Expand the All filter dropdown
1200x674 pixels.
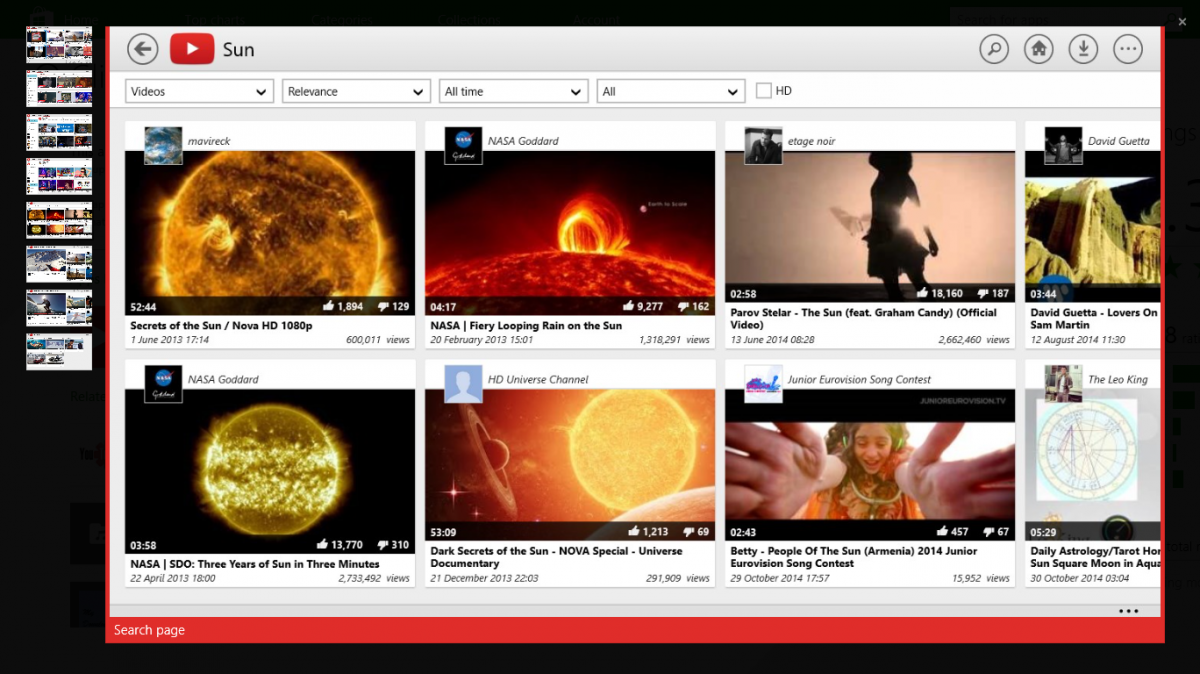(671, 91)
